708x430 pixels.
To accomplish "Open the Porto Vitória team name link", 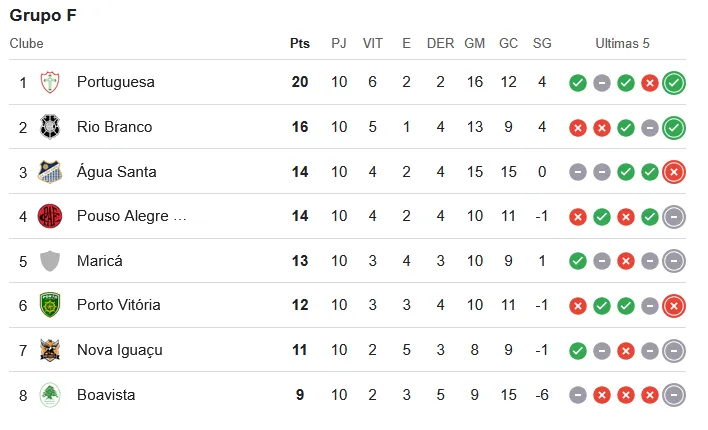I will (x=119, y=305).
